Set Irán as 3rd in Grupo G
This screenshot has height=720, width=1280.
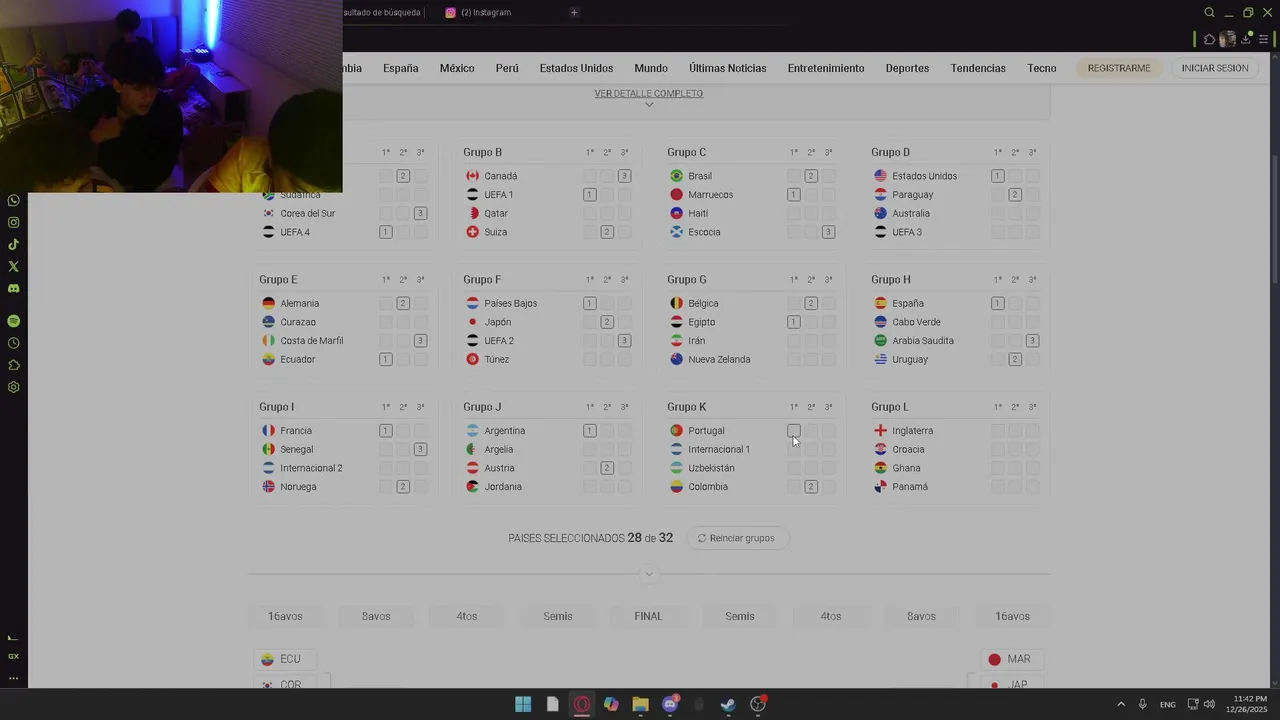(x=828, y=341)
